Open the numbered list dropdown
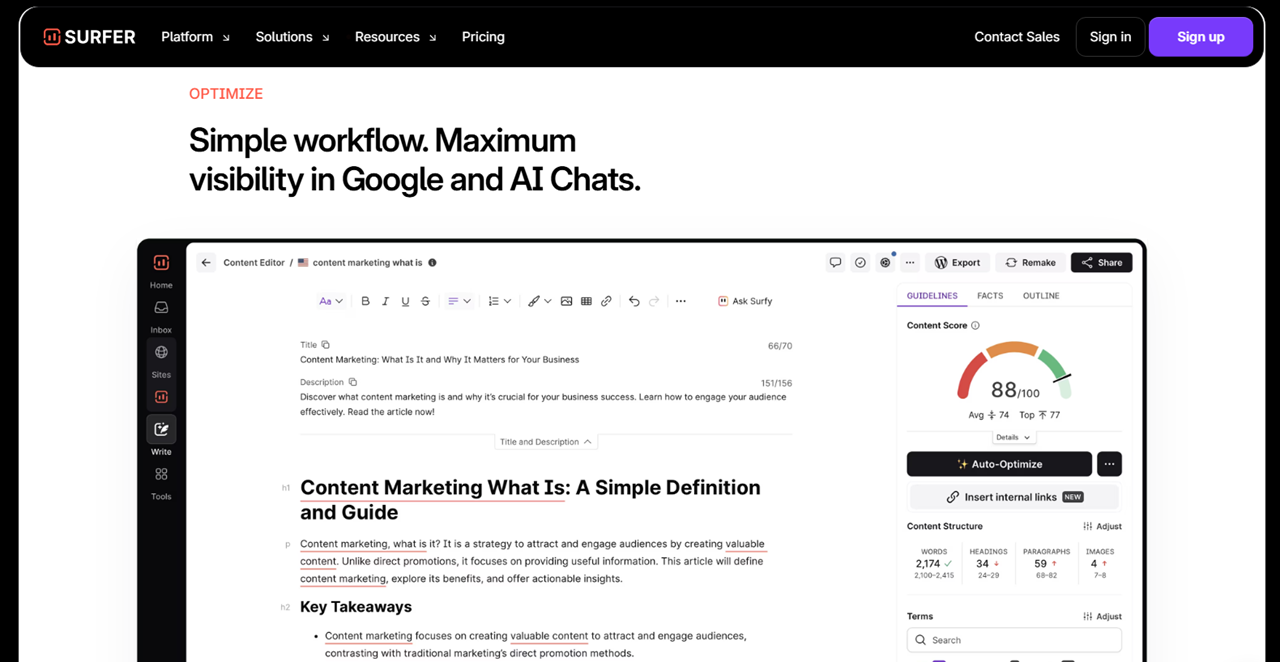Image resolution: width=1280 pixels, height=662 pixels. [499, 301]
